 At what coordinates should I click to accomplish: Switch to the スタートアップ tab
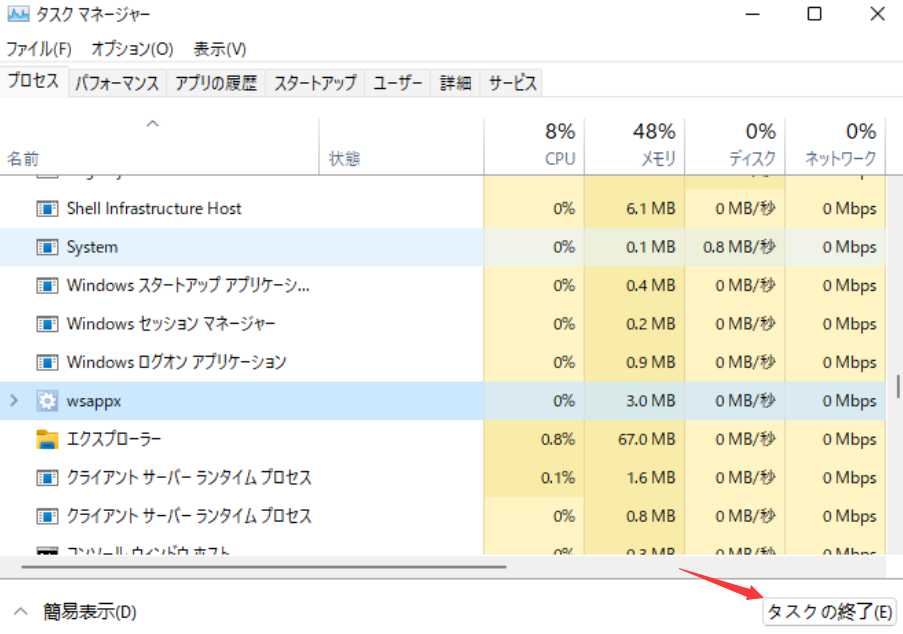(316, 83)
